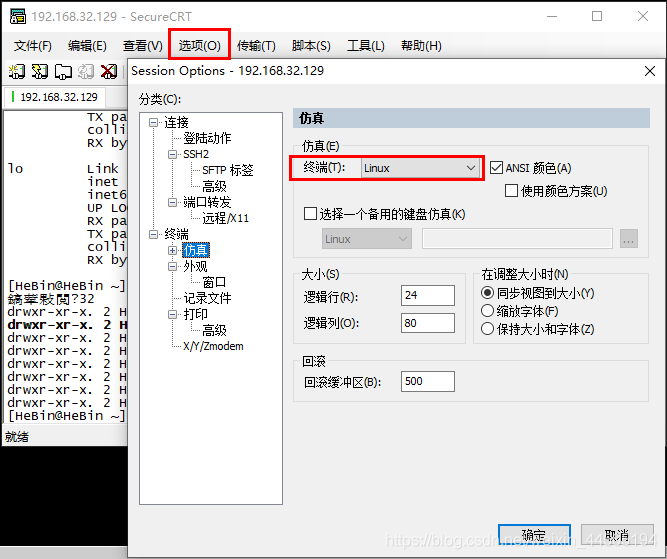Check 选择一个备用的键盘仿真 option
Viewport: 667px width, 559px height.
coord(310,214)
